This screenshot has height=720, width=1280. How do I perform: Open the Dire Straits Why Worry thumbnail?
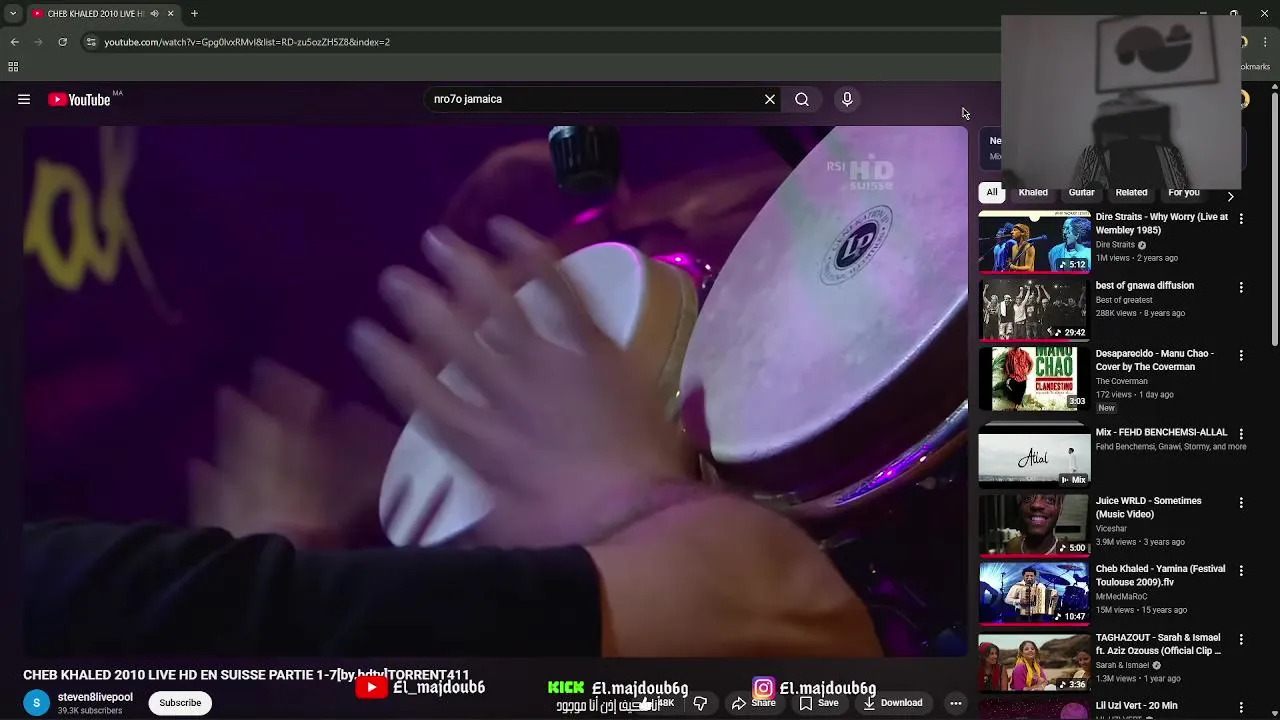(1034, 241)
